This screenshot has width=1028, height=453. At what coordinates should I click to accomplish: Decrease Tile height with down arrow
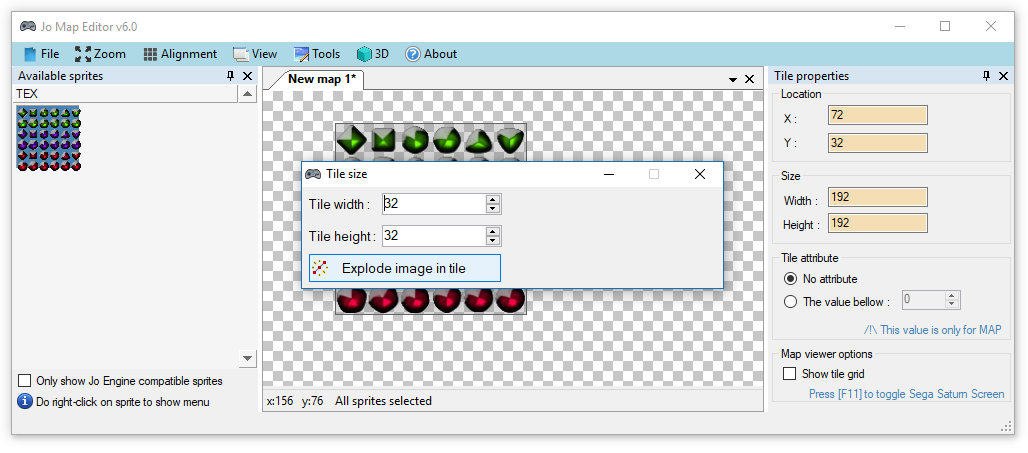coord(493,240)
